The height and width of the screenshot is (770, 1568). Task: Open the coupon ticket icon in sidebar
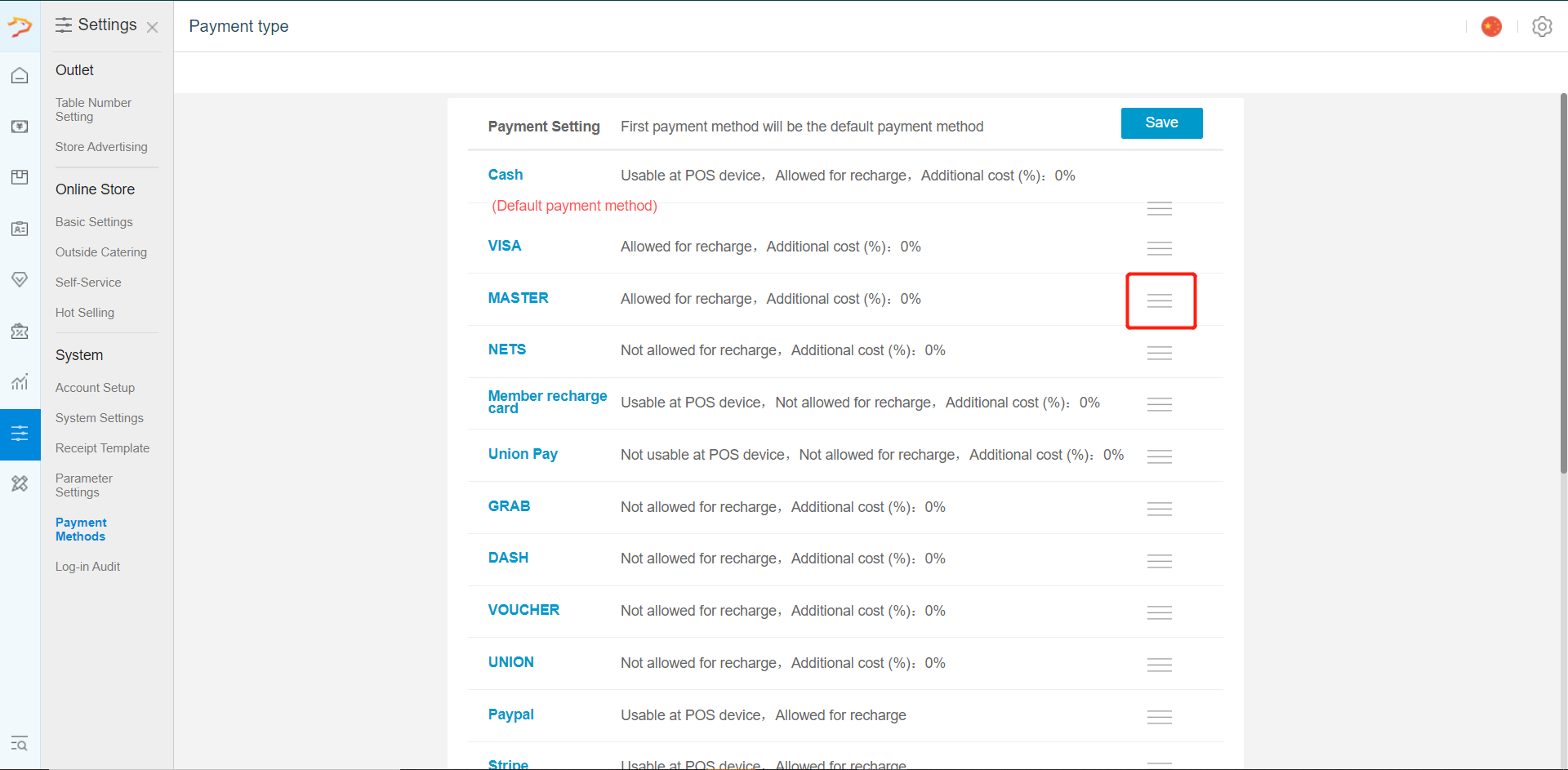tap(20, 331)
